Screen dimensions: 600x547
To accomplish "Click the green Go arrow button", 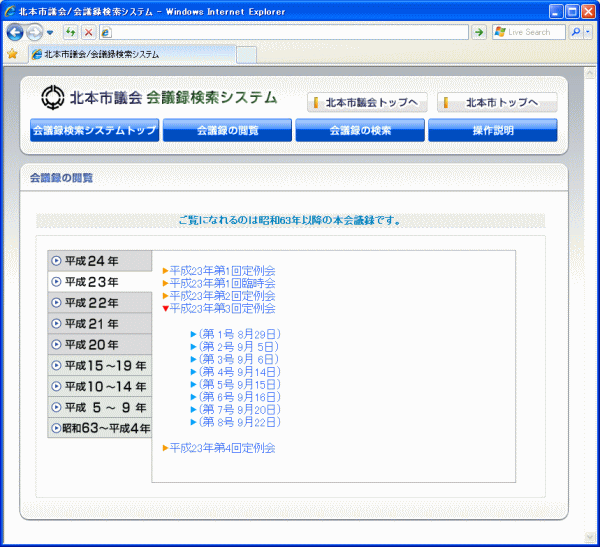I will [x=479, y=32].
